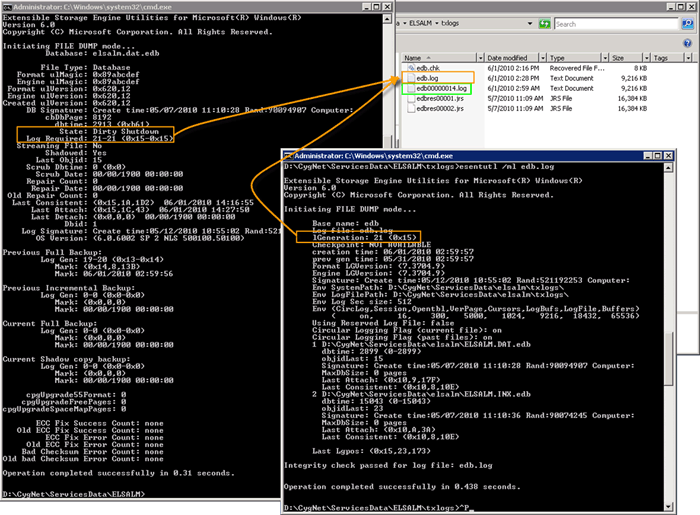Click 16,384 KB size of edbres00002.jrs
Screen dimensions: 700x515
[x=632, y=109]
